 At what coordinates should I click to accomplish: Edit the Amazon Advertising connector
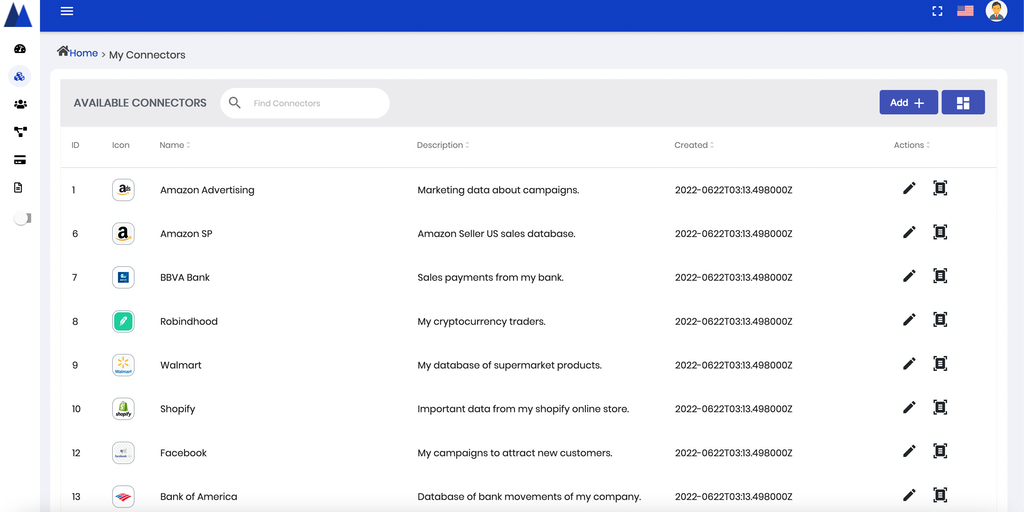click(909, 188)
